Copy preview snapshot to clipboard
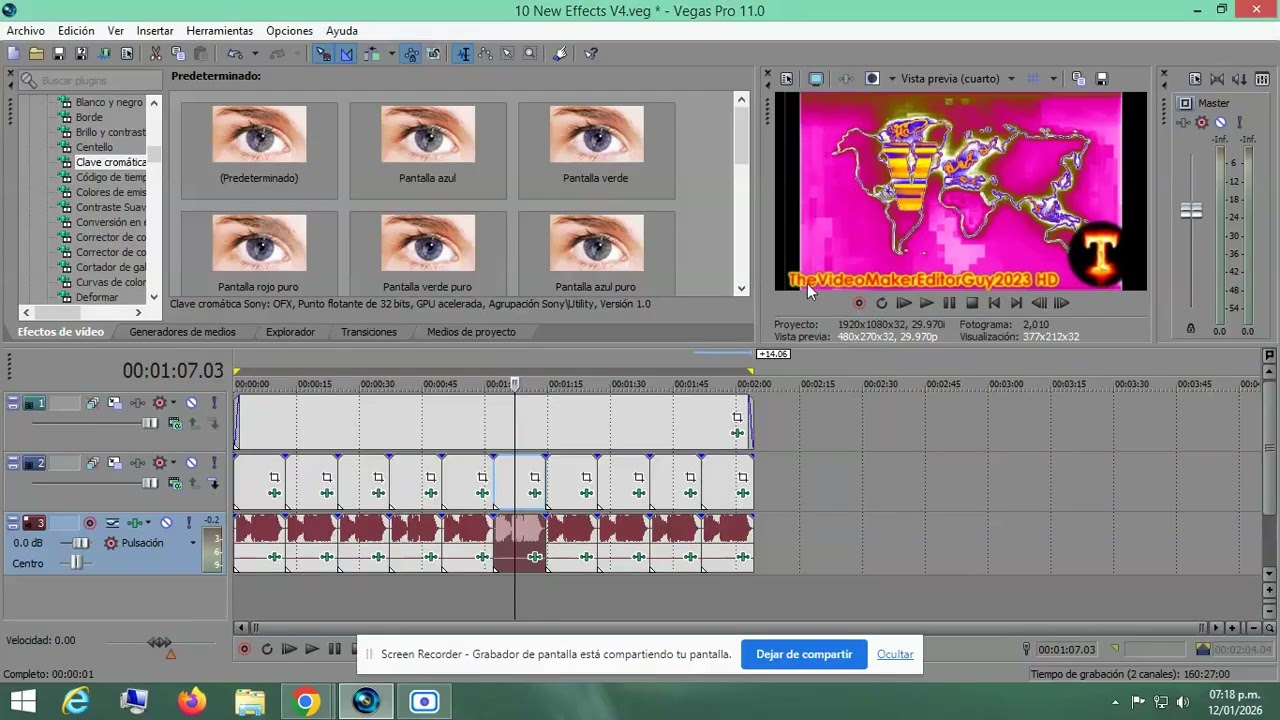The image size is (1280, 720). pyautogui.click(x=1078, y=79)
